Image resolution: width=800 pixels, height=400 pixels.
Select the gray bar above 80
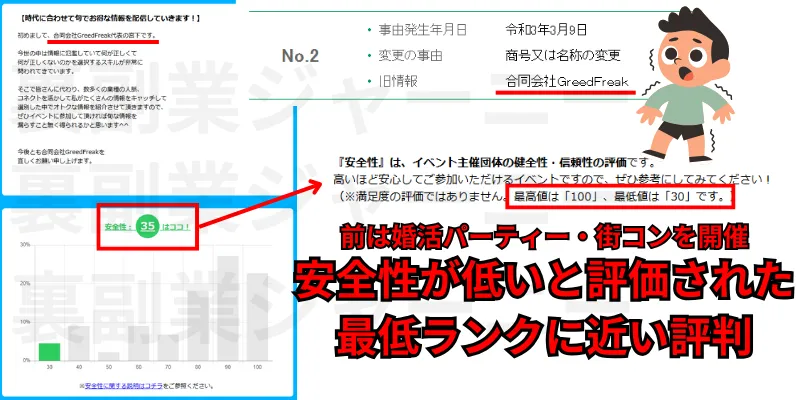tap(198, 327)
